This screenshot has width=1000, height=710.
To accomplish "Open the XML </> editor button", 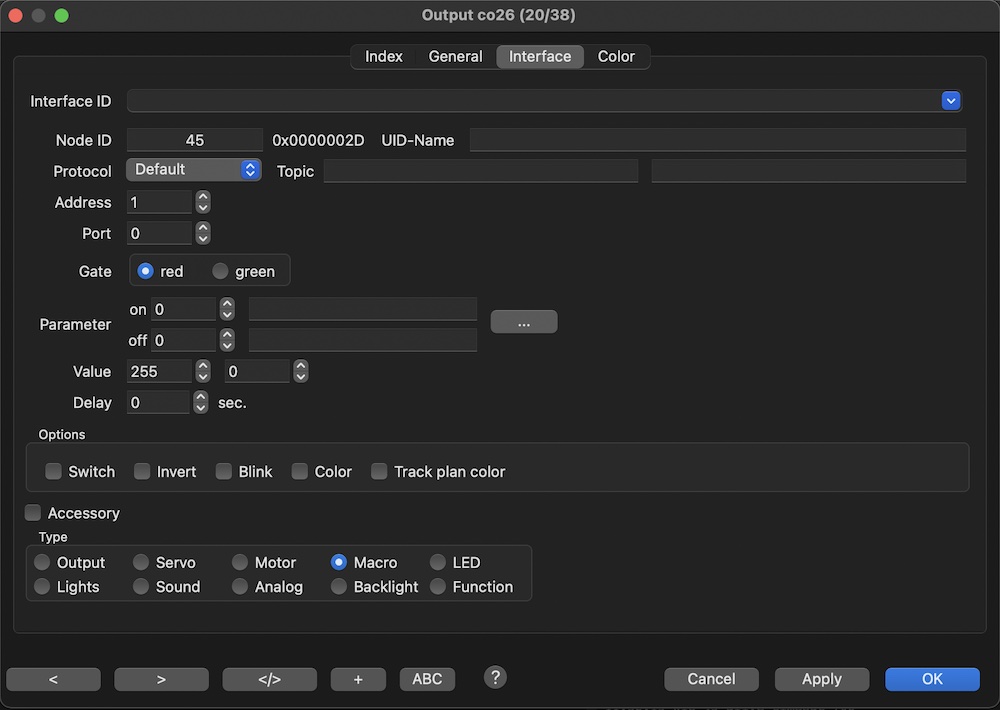I will point(269,679).
